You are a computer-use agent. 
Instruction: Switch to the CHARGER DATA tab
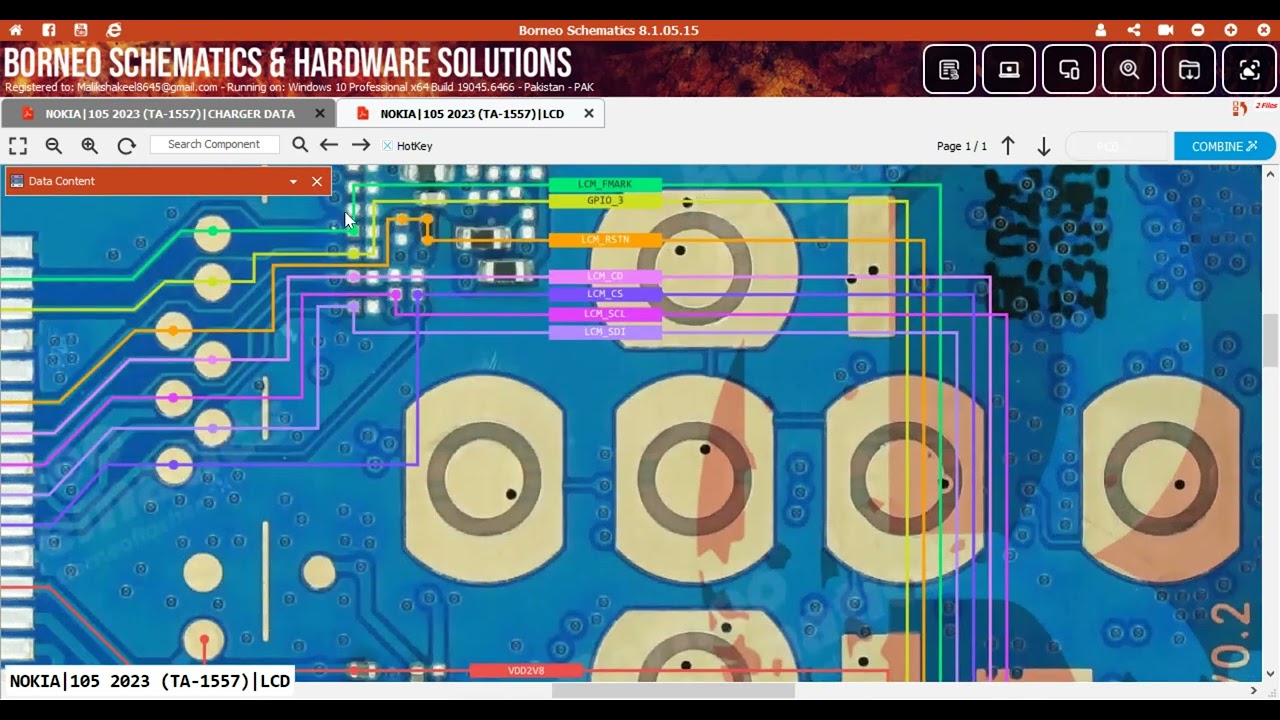tap(170, 114)
